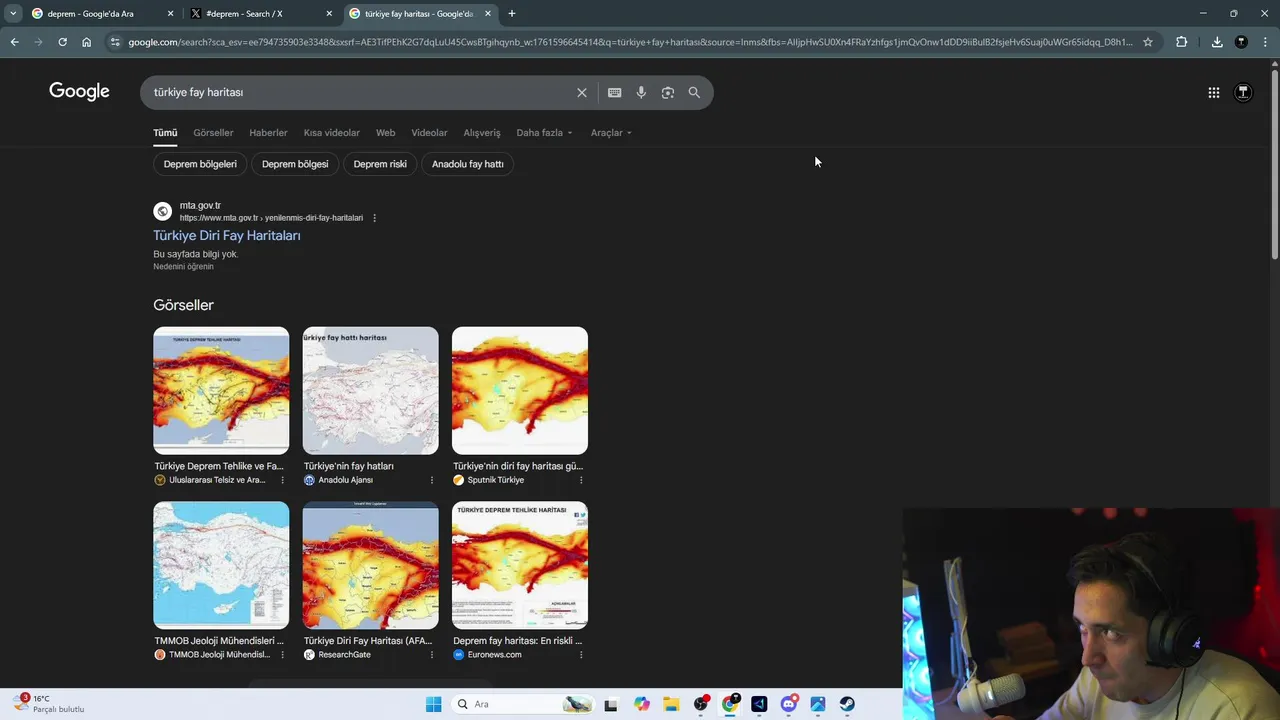Click the browser address bar
The height and width of the screenshot is (720, 1280).
tap(630, 42)
